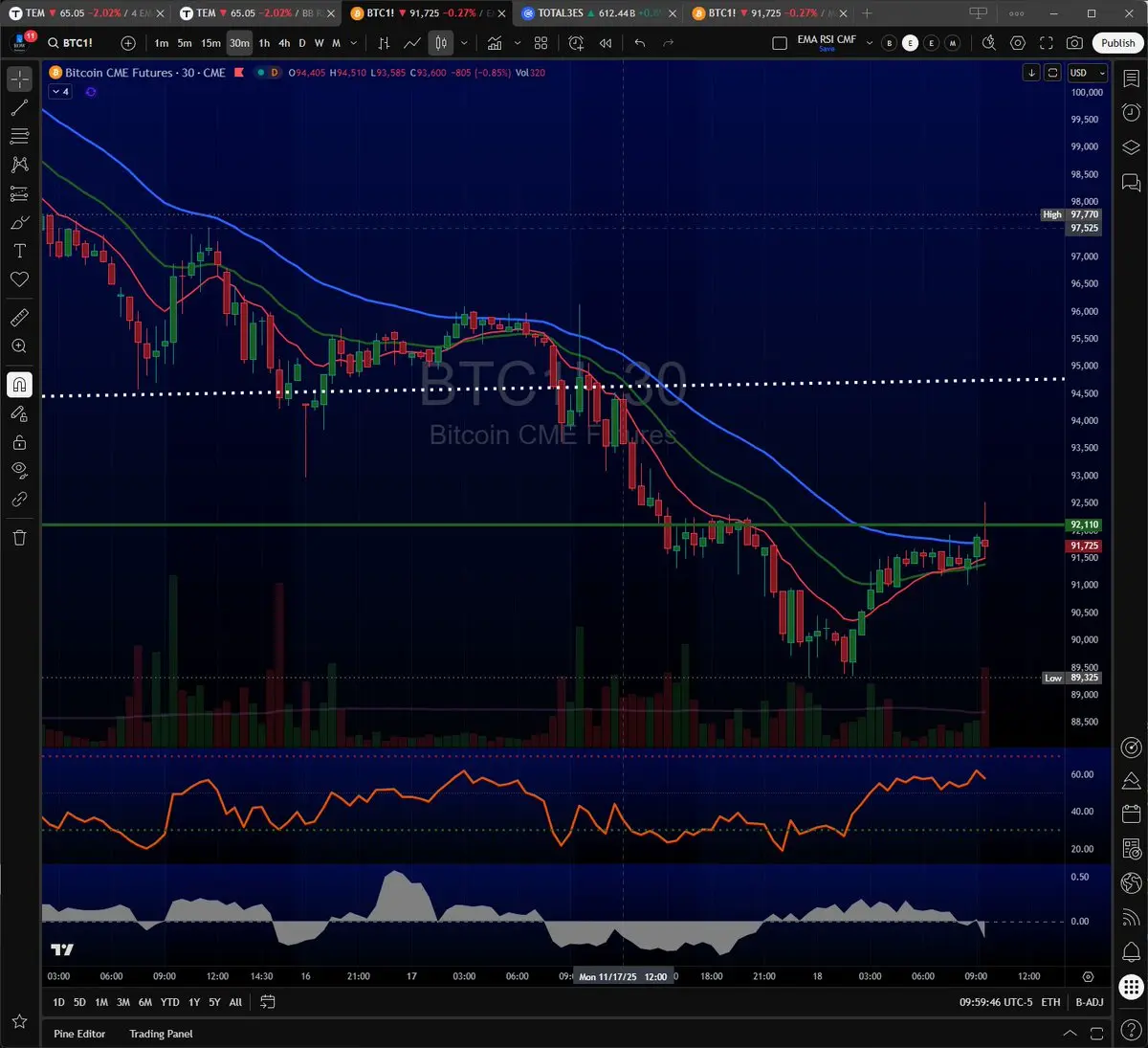Image resolution: width=1148 pixels, height=1048 pixels.
Task: Take a chart snapshot with the camera
Action: pos(1075,43)
